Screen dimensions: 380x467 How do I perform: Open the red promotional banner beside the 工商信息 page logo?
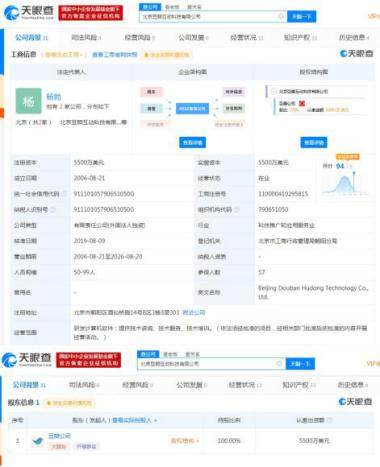pos(91,13)
